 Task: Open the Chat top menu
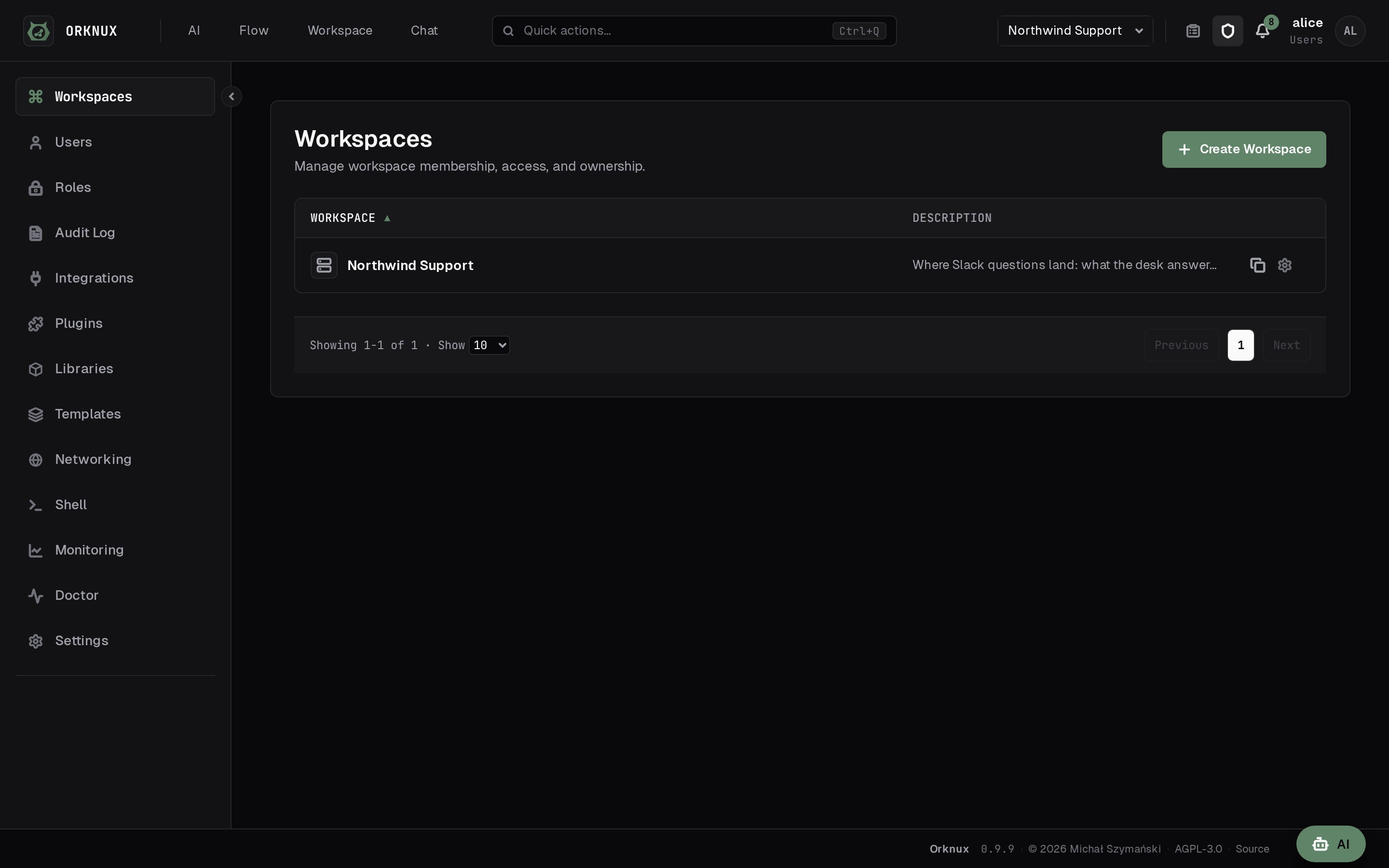click(424, 31)
